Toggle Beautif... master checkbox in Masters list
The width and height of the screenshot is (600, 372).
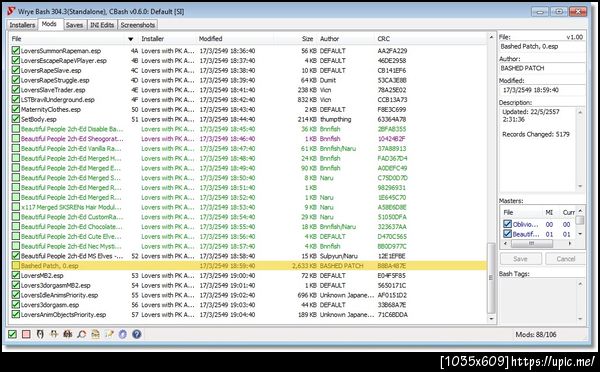507,234
